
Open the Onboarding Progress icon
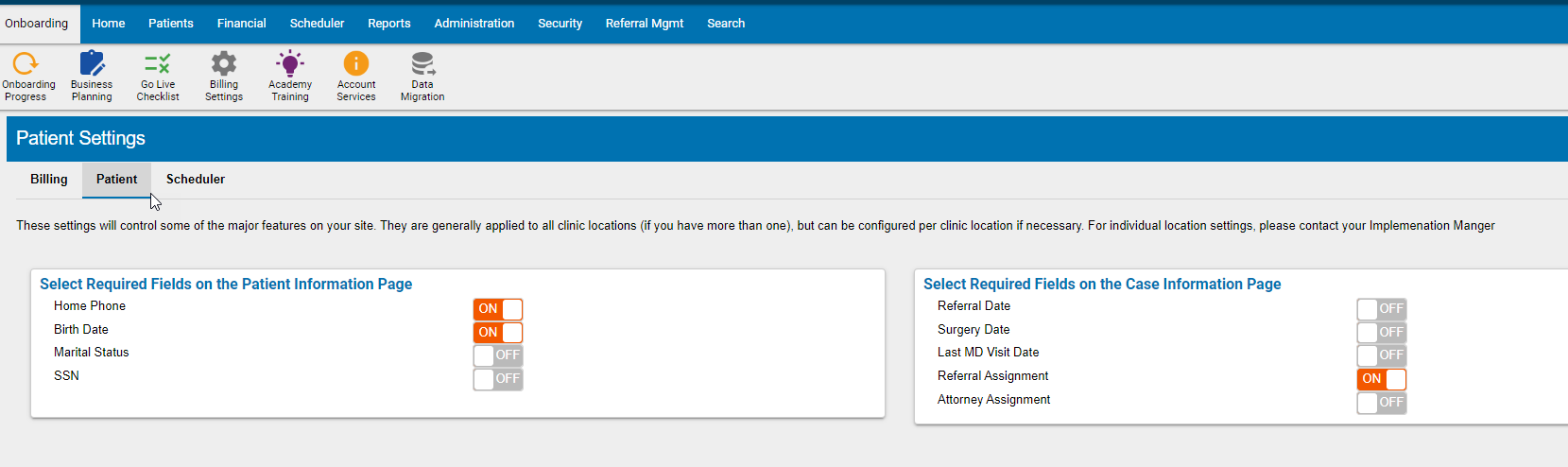(x=26, y=64)
